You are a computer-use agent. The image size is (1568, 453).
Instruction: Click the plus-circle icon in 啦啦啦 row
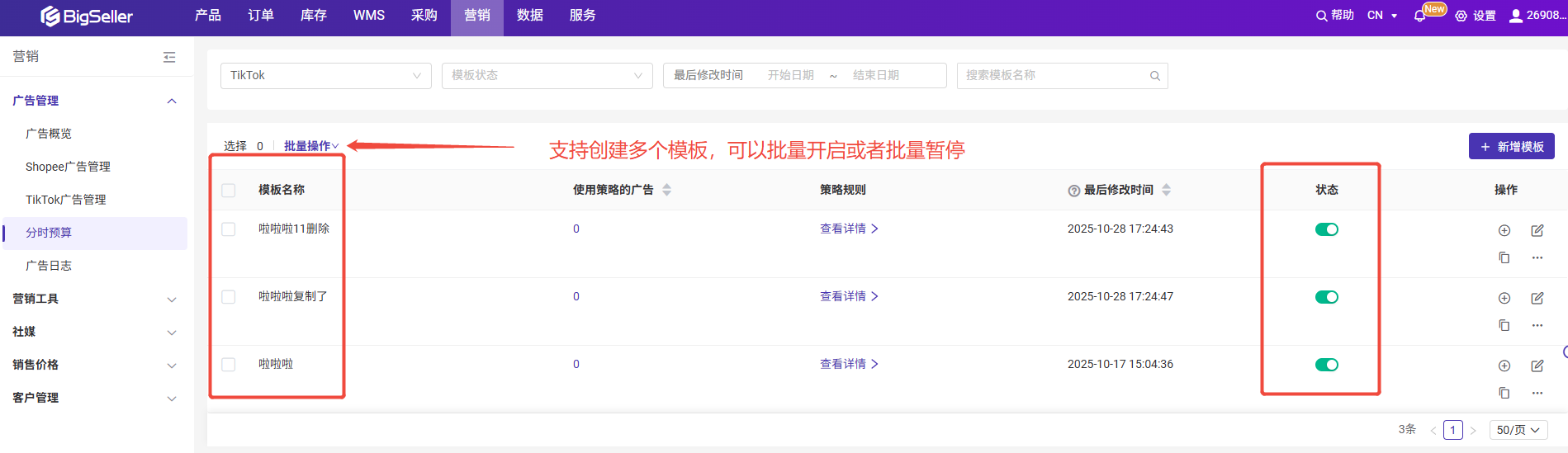coord(1504,366)
